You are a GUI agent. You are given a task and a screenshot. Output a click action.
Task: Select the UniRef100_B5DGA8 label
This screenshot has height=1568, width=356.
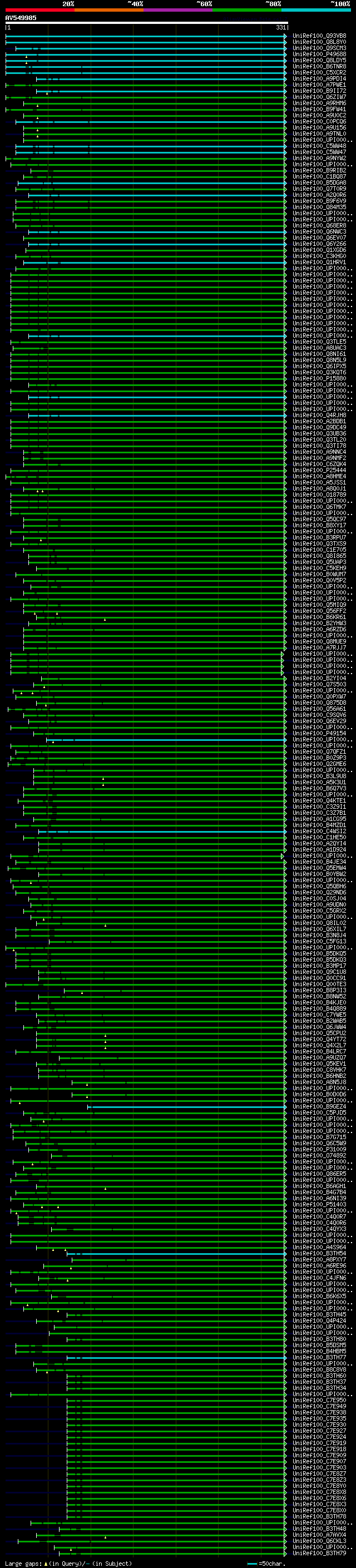pyautogui.click(x=319, y=182)
